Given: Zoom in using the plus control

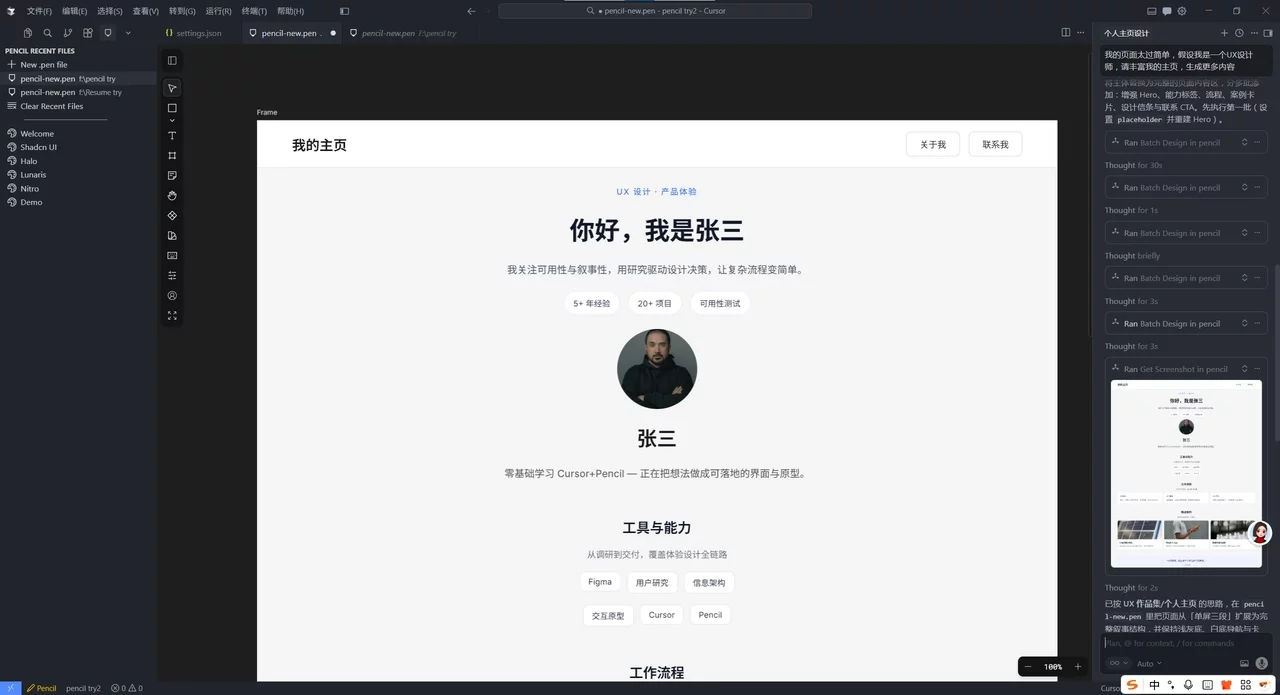Looking at the screenshot, I should [1078, 665].
